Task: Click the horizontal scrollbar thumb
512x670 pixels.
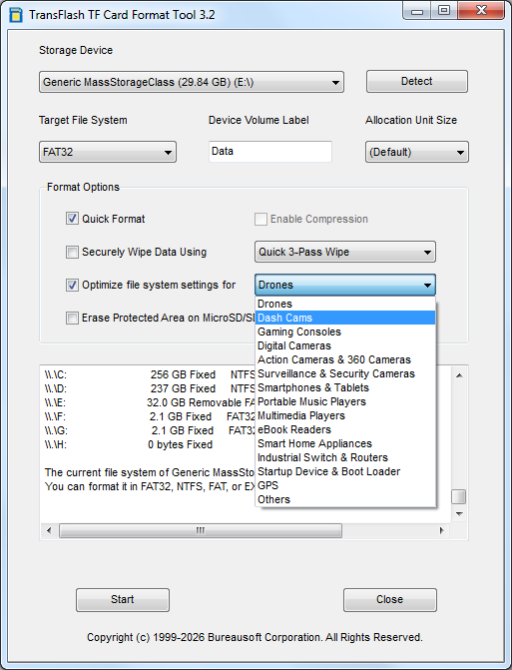Action: [x=200, y=530]
